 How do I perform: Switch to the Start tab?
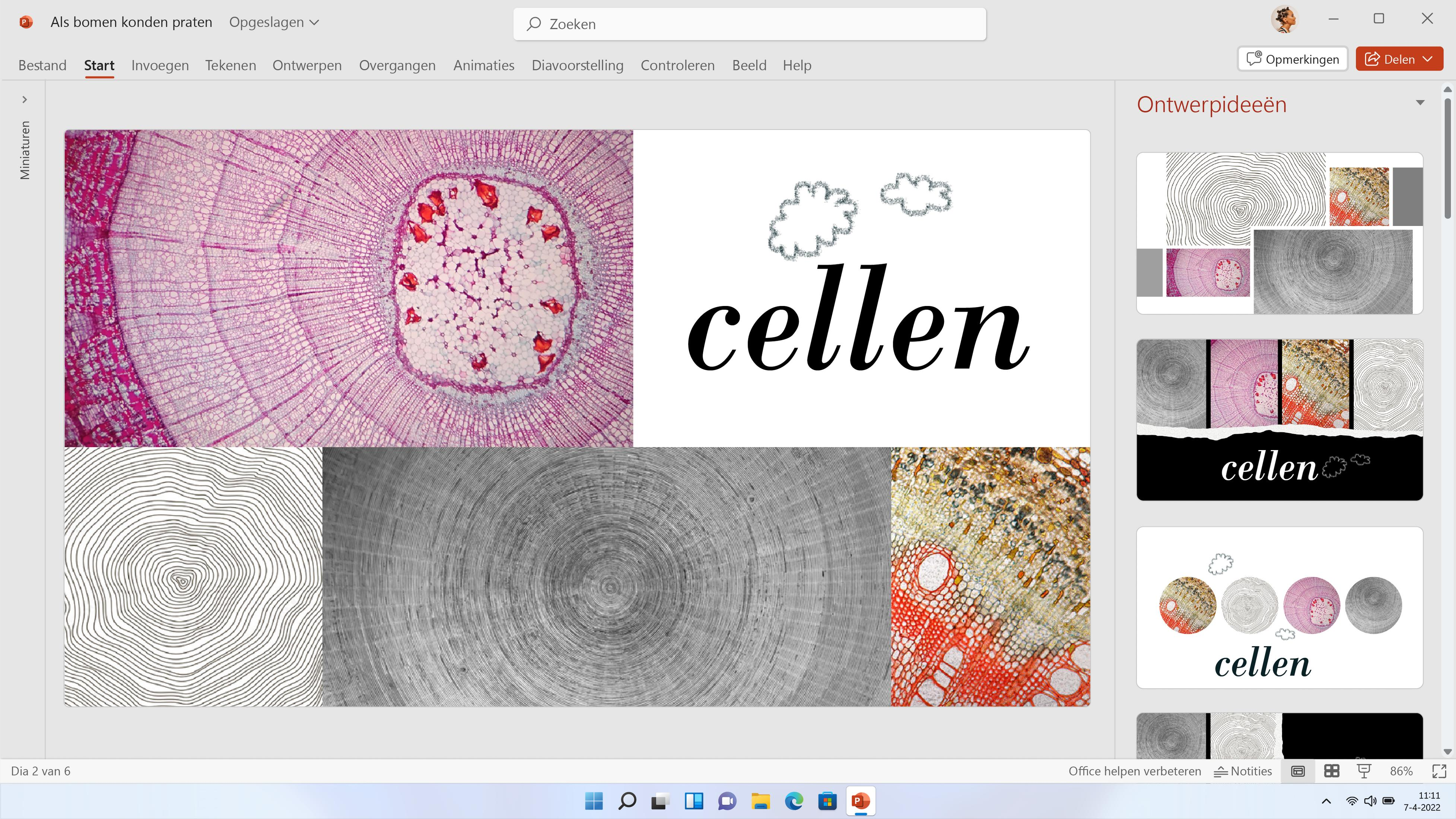[x=99, y=65]
